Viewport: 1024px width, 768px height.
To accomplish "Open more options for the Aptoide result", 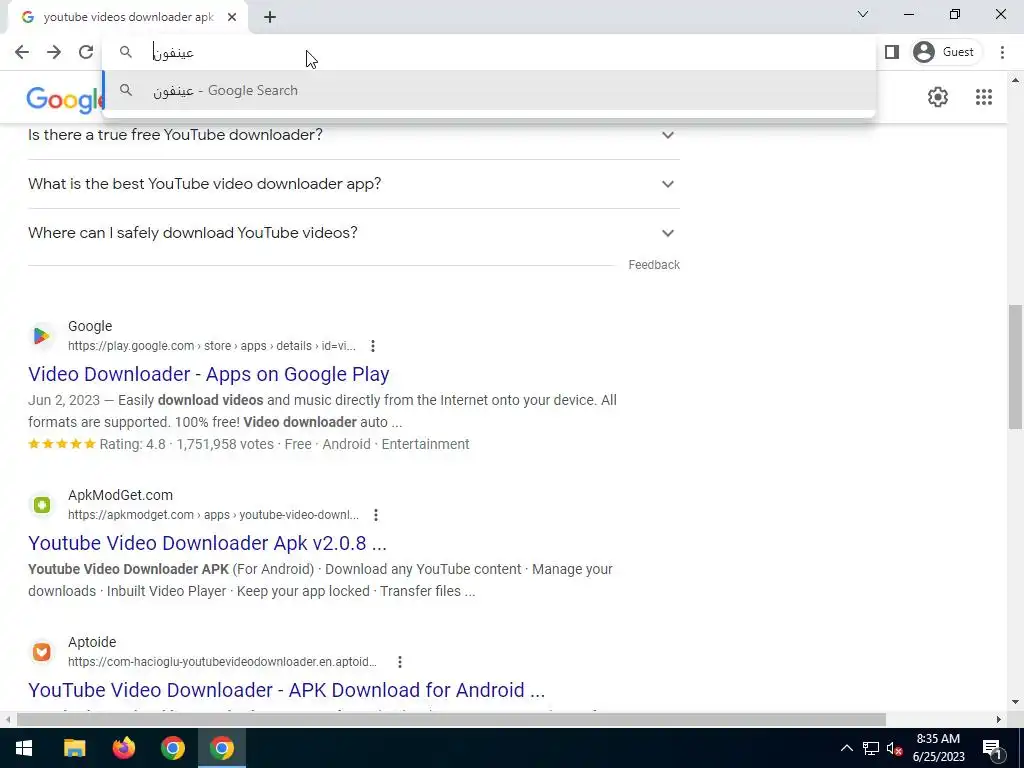I will [x=400, y=662].
